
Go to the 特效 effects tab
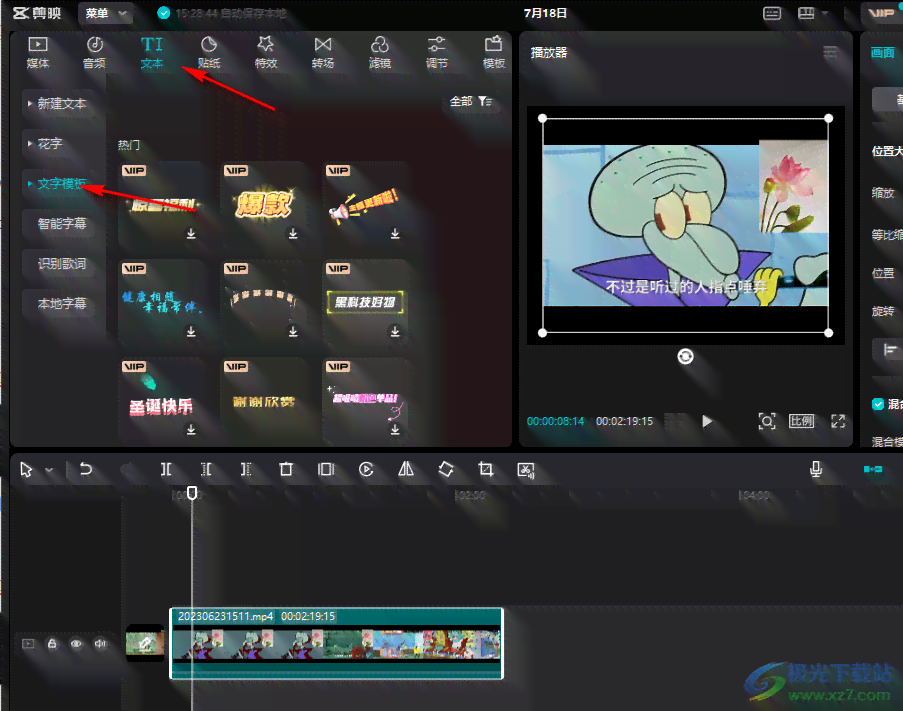[x=265, y=52]
